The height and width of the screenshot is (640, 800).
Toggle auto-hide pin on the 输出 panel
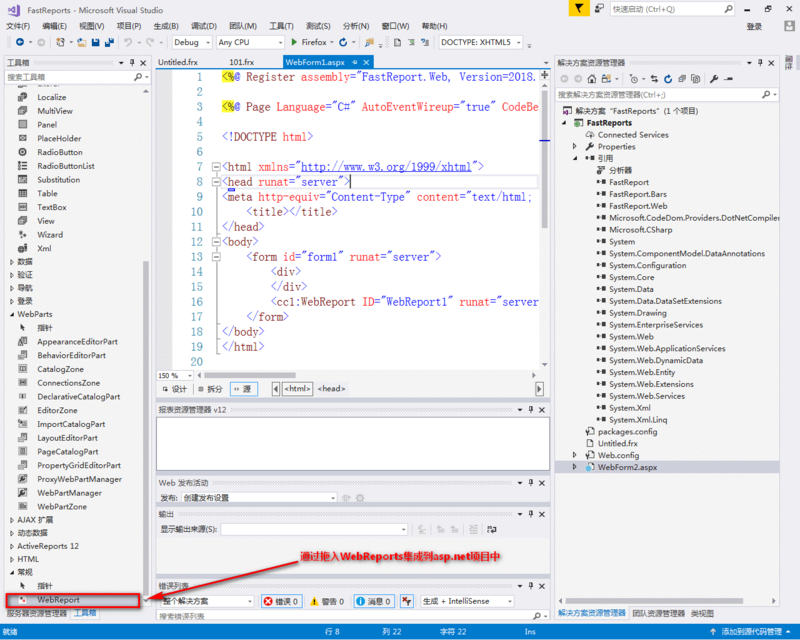(531, 514)
